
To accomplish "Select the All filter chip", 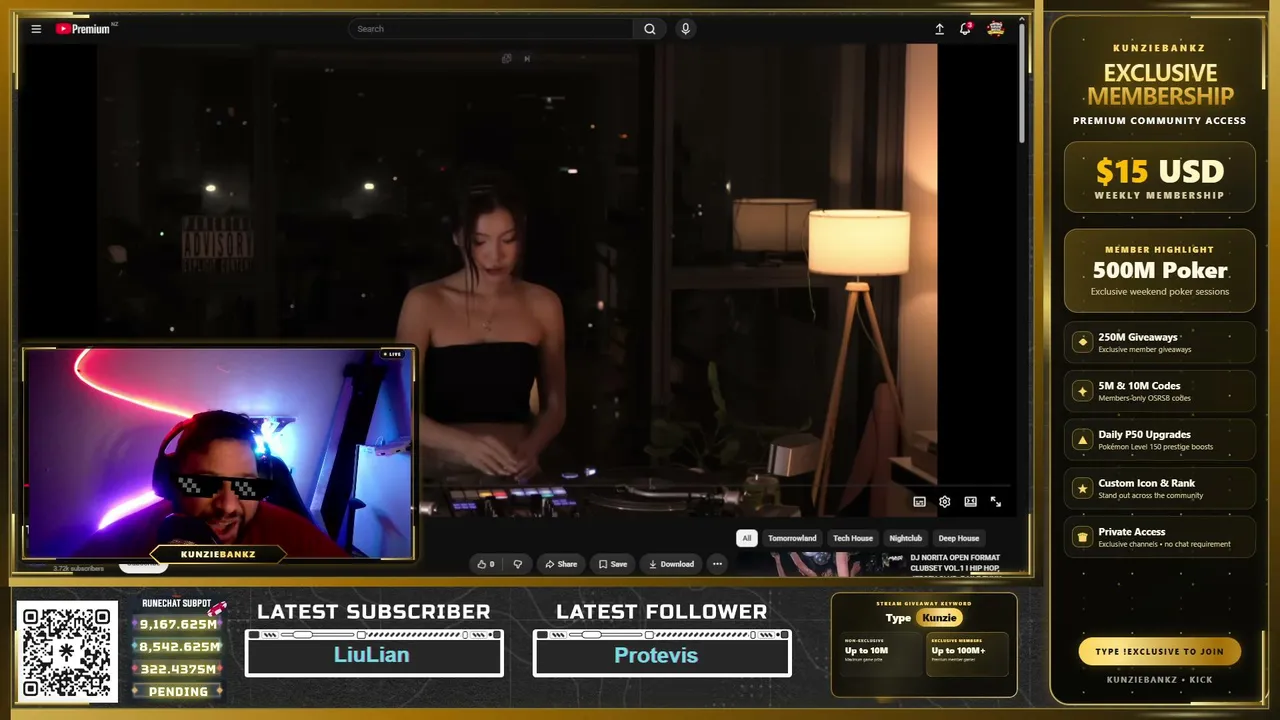I will coord(746,538).
